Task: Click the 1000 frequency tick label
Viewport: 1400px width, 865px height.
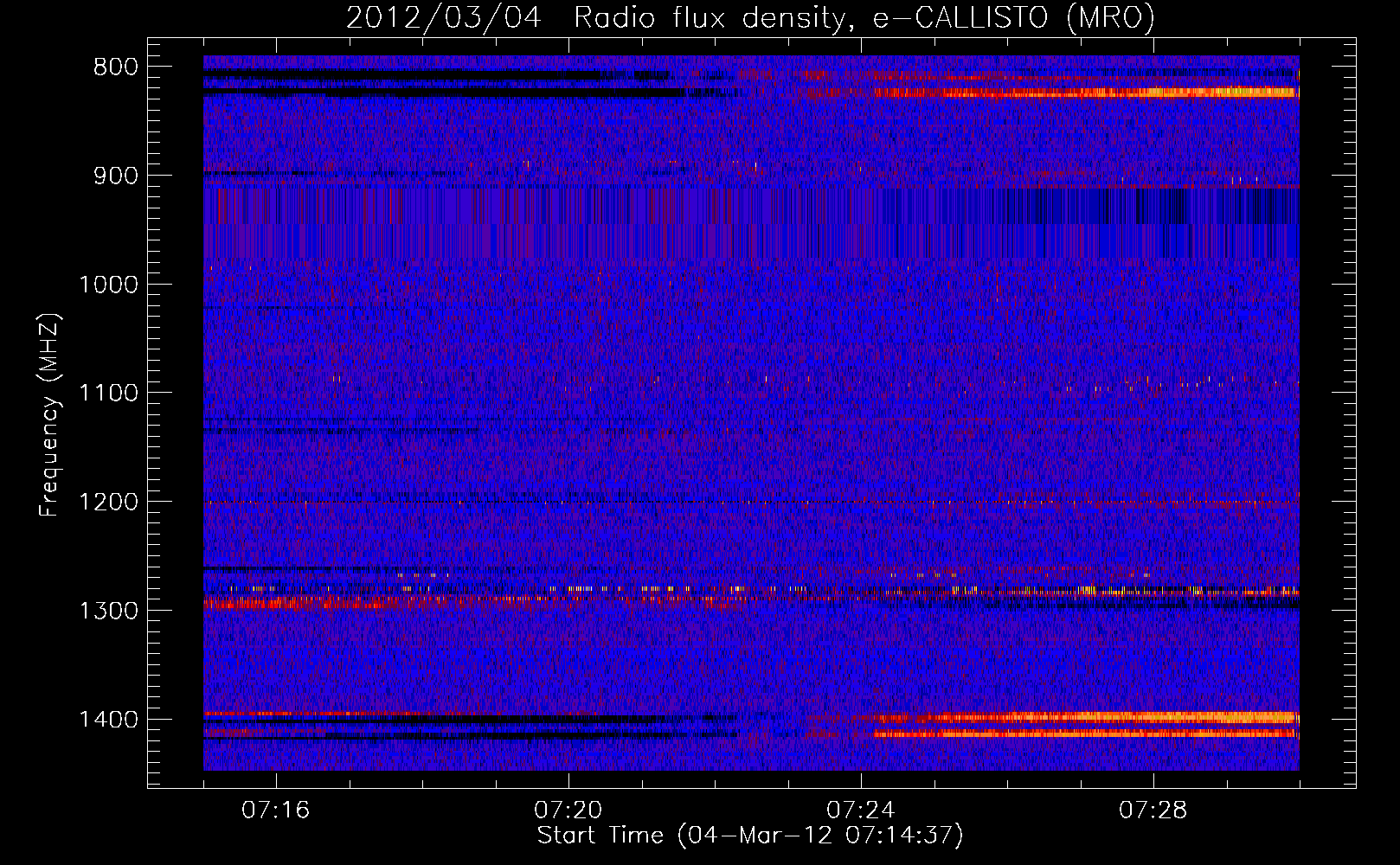Action: point(108,285)
